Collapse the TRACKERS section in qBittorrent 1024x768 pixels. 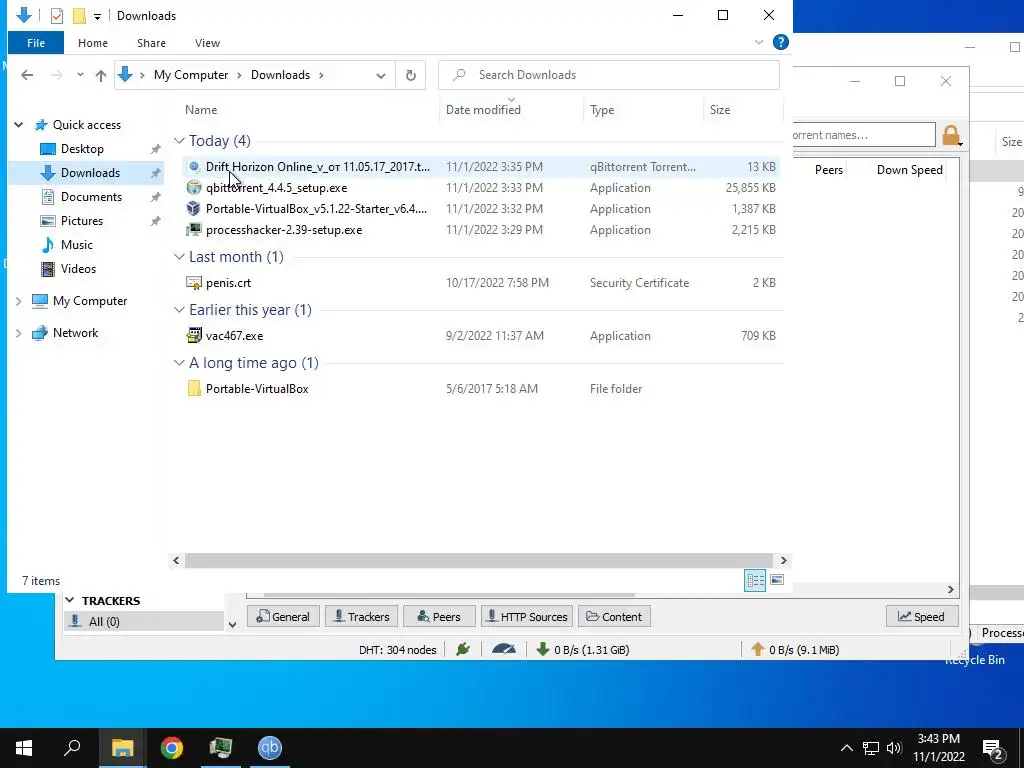(70, 601)
